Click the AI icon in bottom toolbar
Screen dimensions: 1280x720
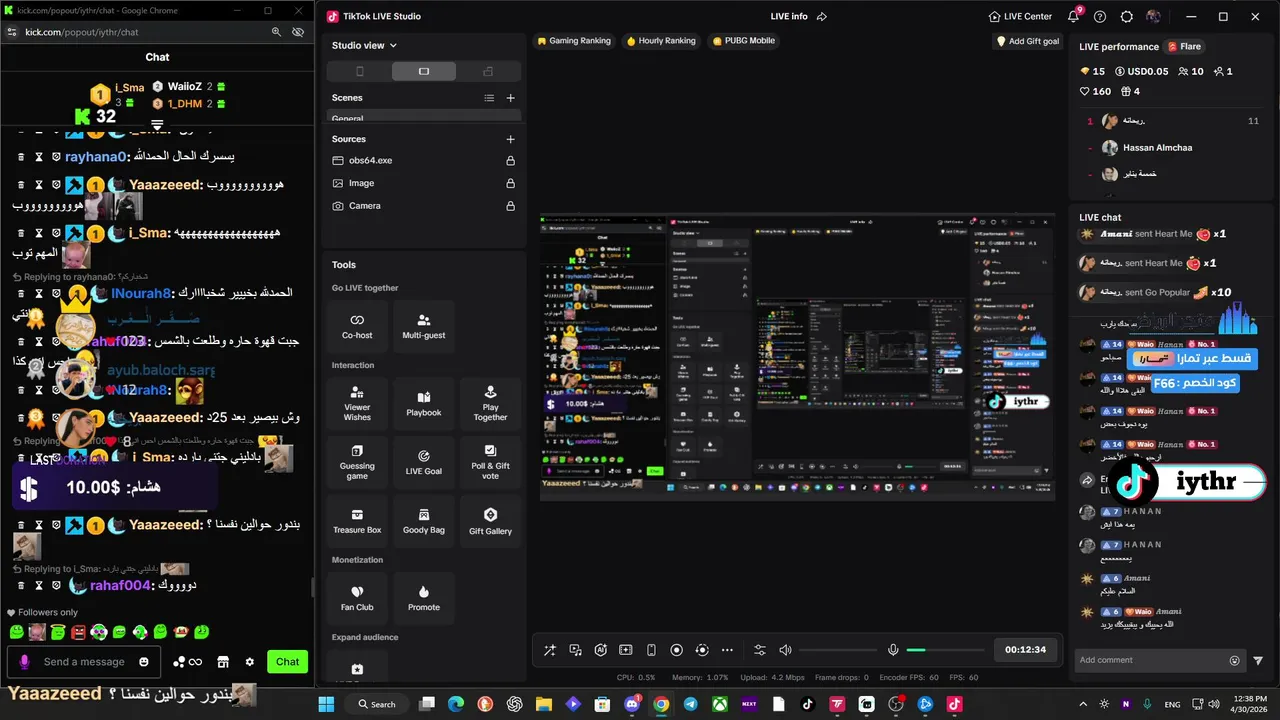(601, 650)
